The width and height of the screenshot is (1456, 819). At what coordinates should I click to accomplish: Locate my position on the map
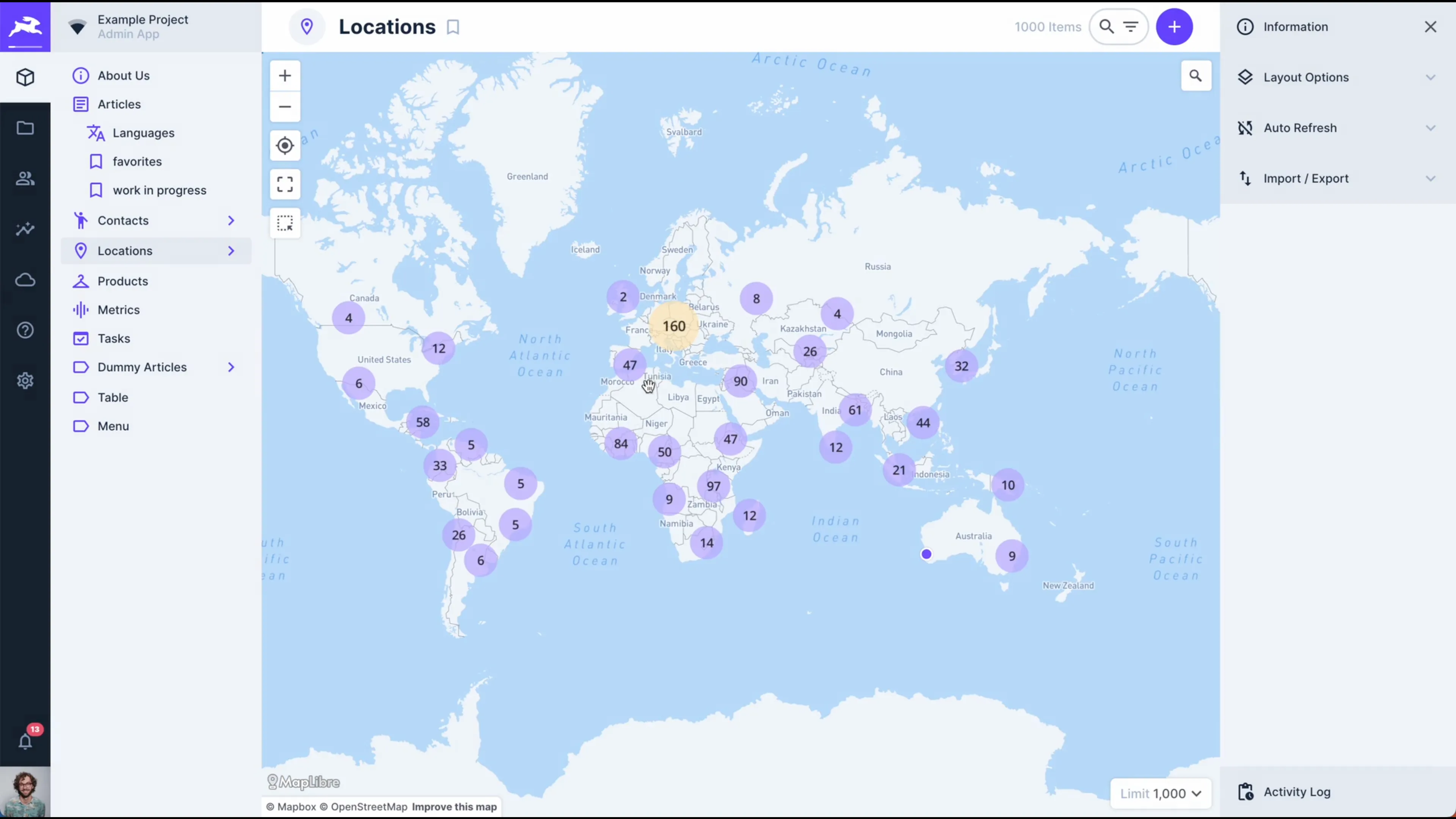(x=285, y=146)
